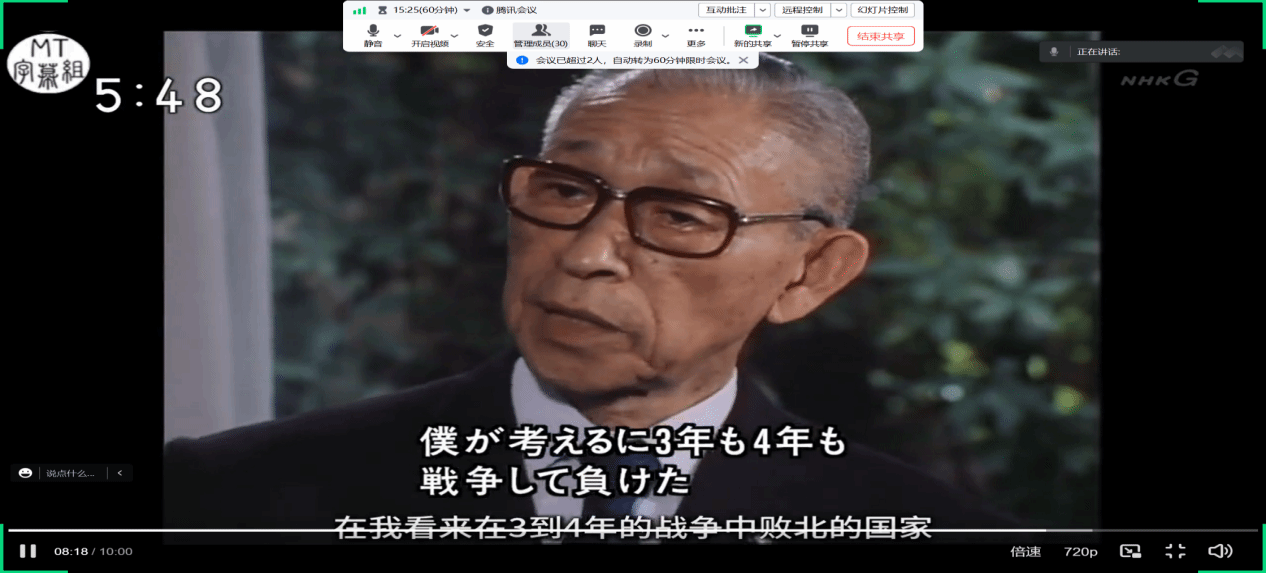Screen dimensions: 1266x573
Task: Seek on the video progress bar
Action: pos(633,530)
